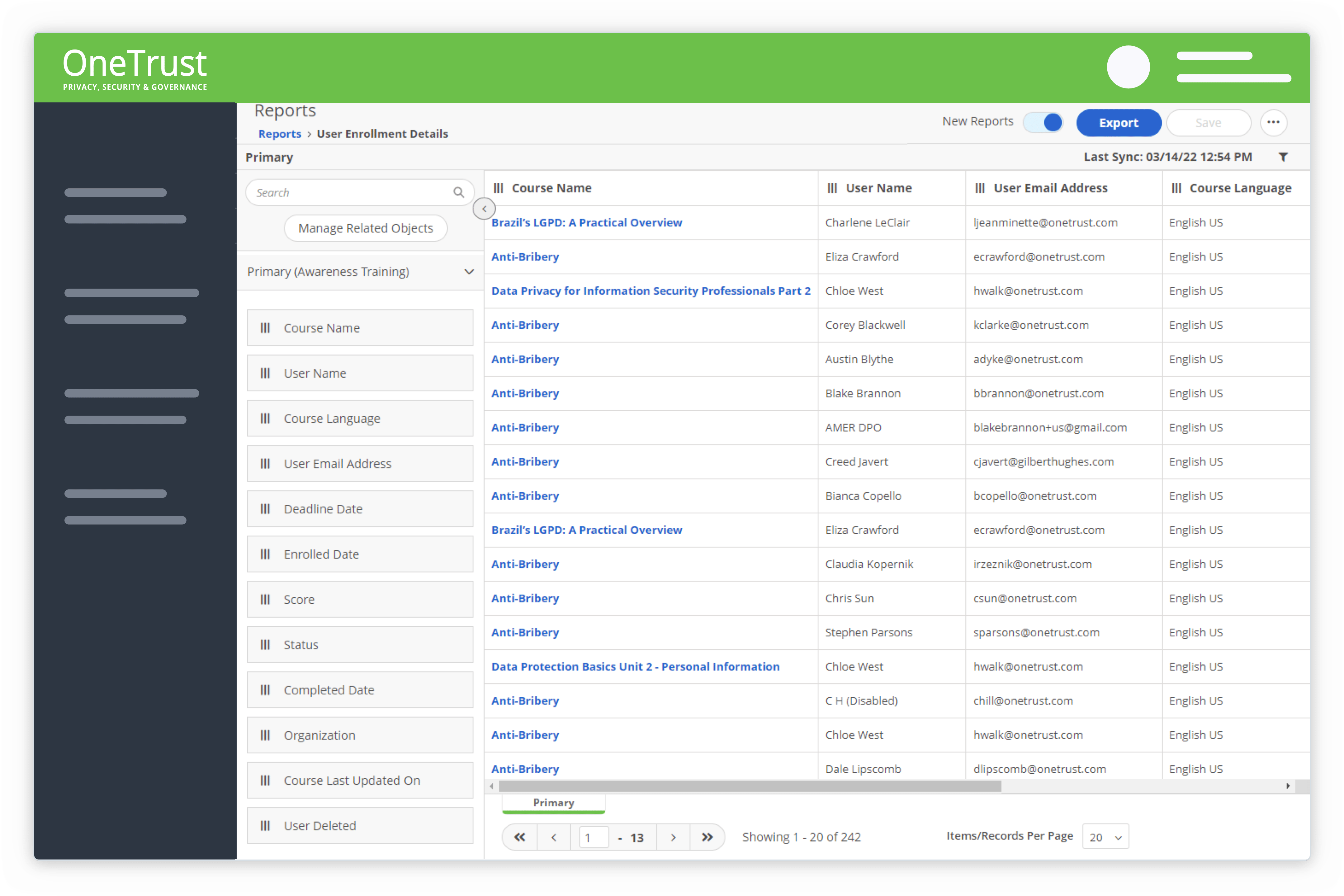The width and height of the screenshot is (1344, 896).
Task: Click the grip icon of Course Last Updated On field
Action: click(265, 780)
